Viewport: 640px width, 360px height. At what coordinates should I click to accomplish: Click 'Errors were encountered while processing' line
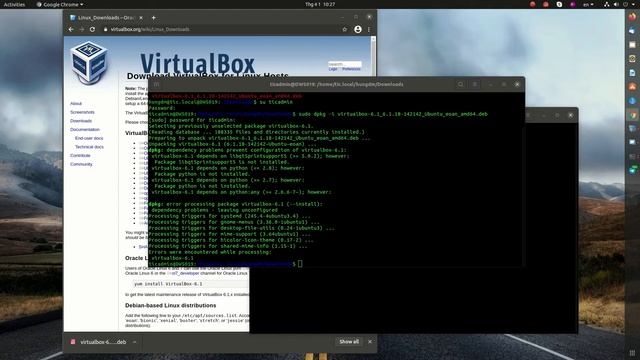point(210,252)
